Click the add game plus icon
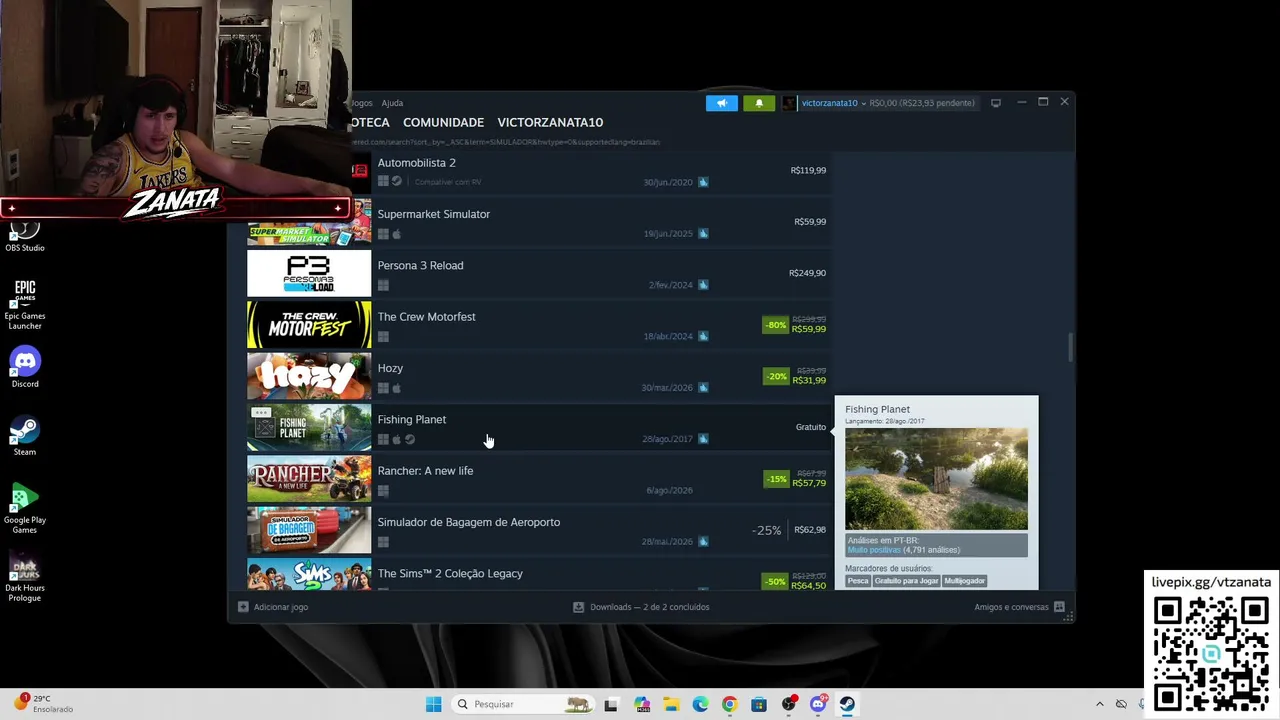This screenshot has height=720, width=1280. point(243,607)
